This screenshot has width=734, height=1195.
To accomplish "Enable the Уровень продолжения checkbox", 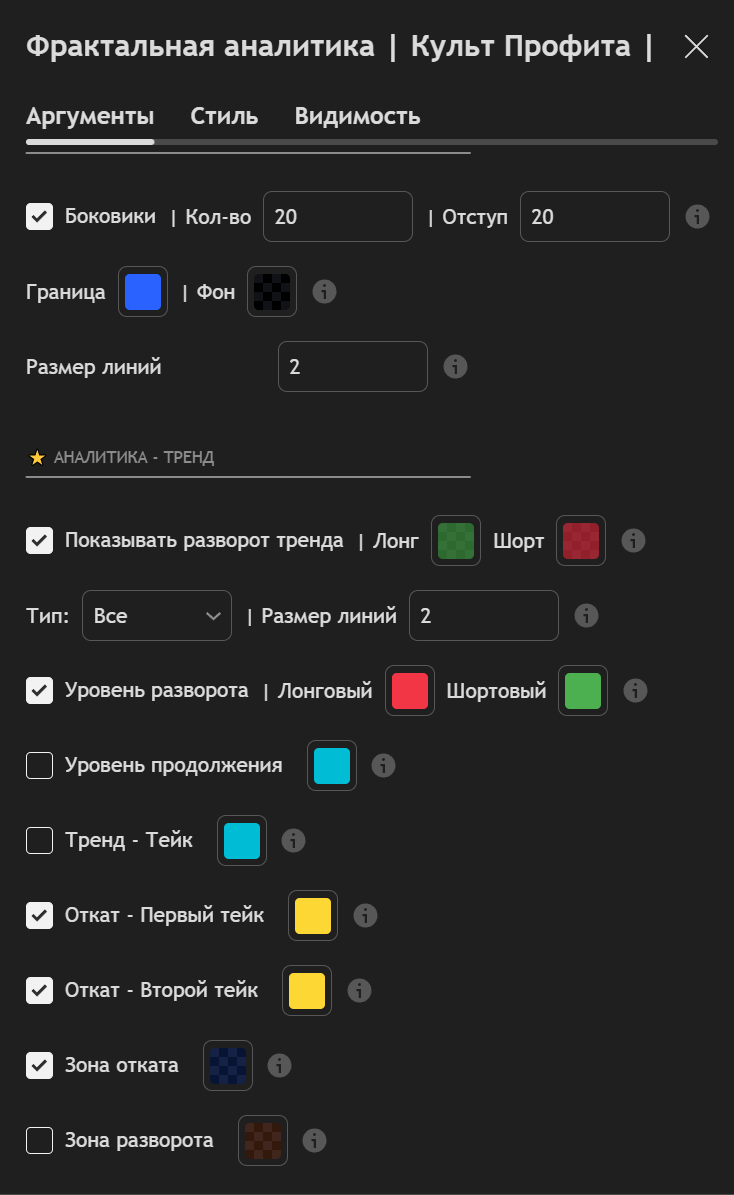I will pyautogui.click(x=40, y=765).
